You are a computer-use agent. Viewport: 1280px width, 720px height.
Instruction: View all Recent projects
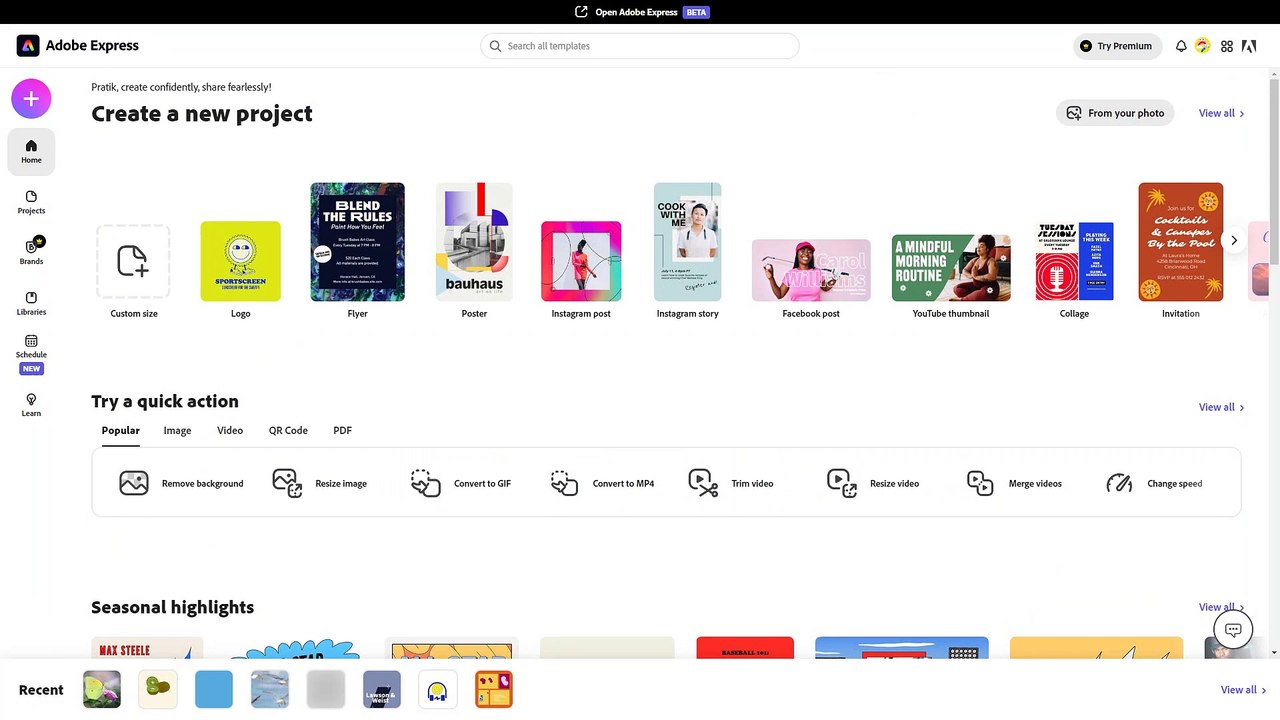pyautogui.click(x=1244, y=690)
